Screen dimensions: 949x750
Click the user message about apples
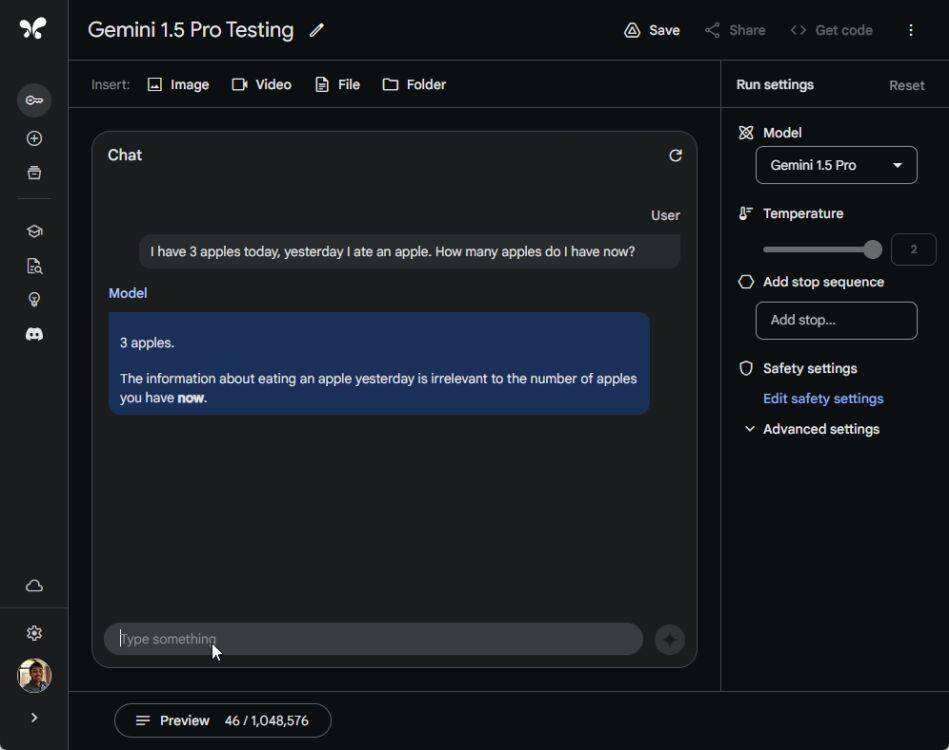(x=410, y=252)
